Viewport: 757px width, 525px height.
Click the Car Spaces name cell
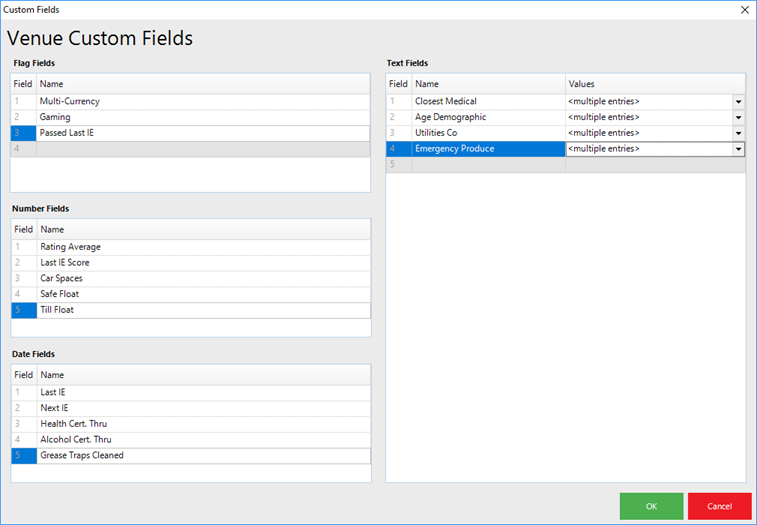[x=61, y=278]
